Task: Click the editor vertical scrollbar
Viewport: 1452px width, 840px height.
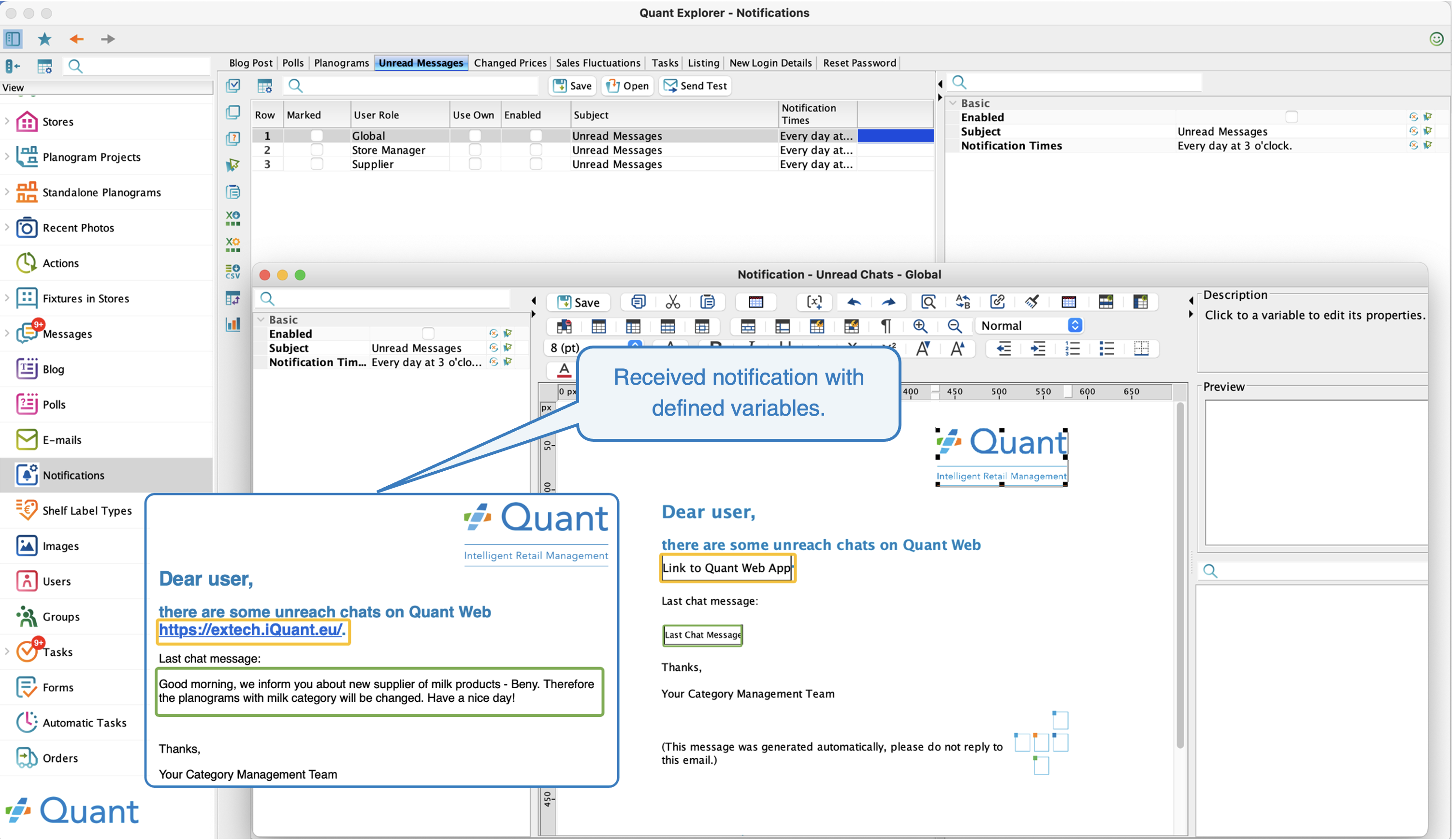Action: coord(1180,576)
